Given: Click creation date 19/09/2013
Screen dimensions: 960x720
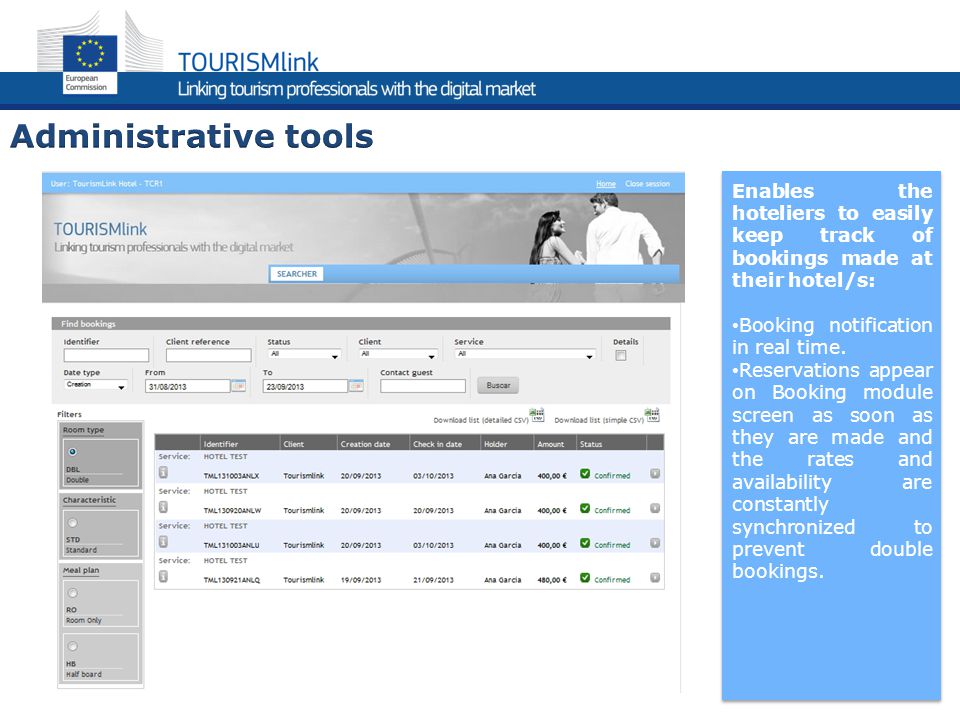Looking at the screenshot, I should [361, 579].
